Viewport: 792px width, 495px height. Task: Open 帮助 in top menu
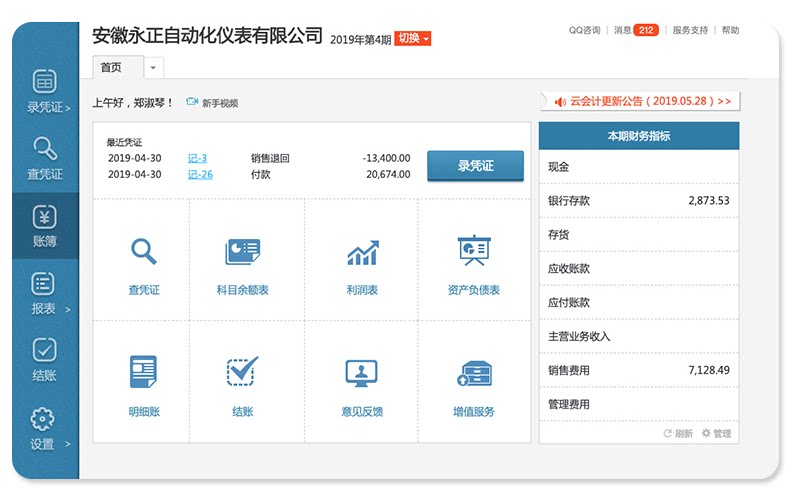pos(730,30)
